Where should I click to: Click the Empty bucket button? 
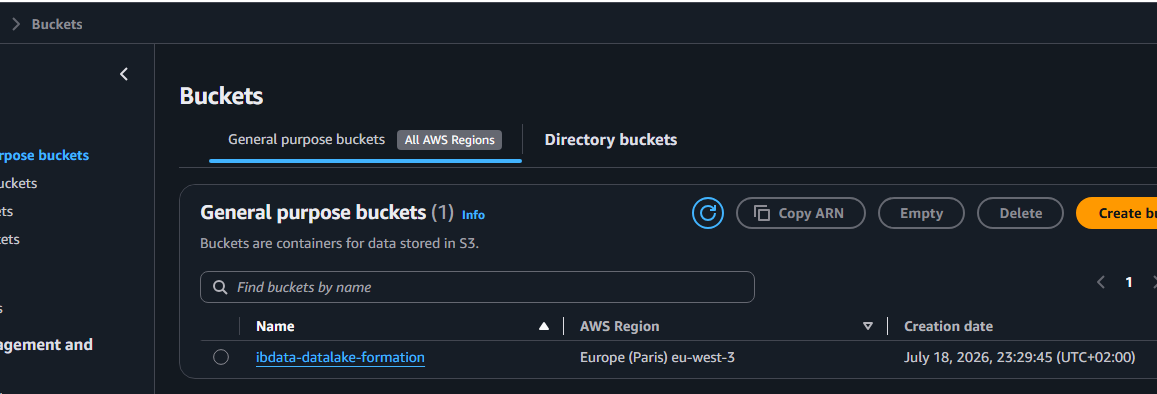pos(921,213)
